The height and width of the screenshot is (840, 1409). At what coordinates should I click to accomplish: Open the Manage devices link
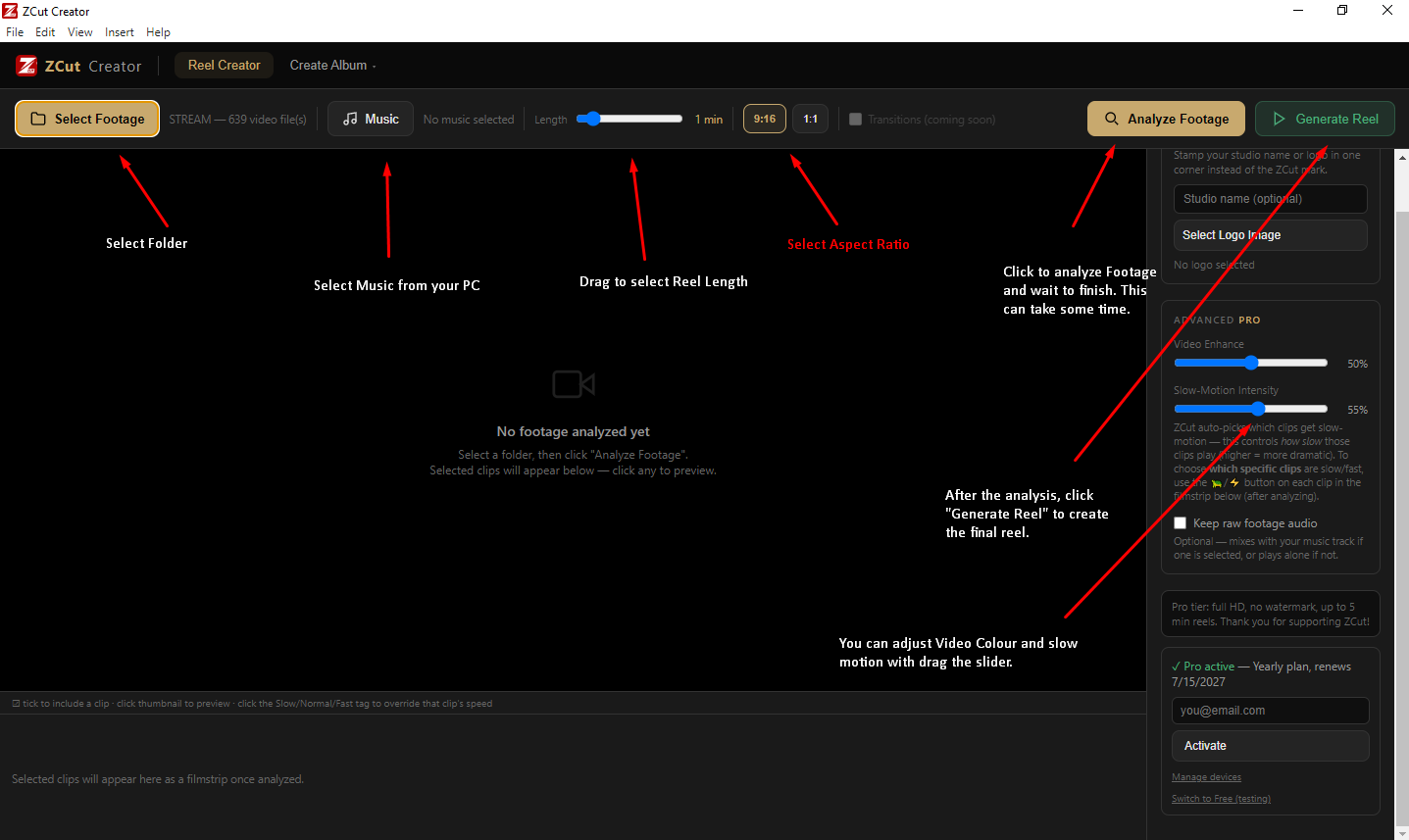[1206, 777]
